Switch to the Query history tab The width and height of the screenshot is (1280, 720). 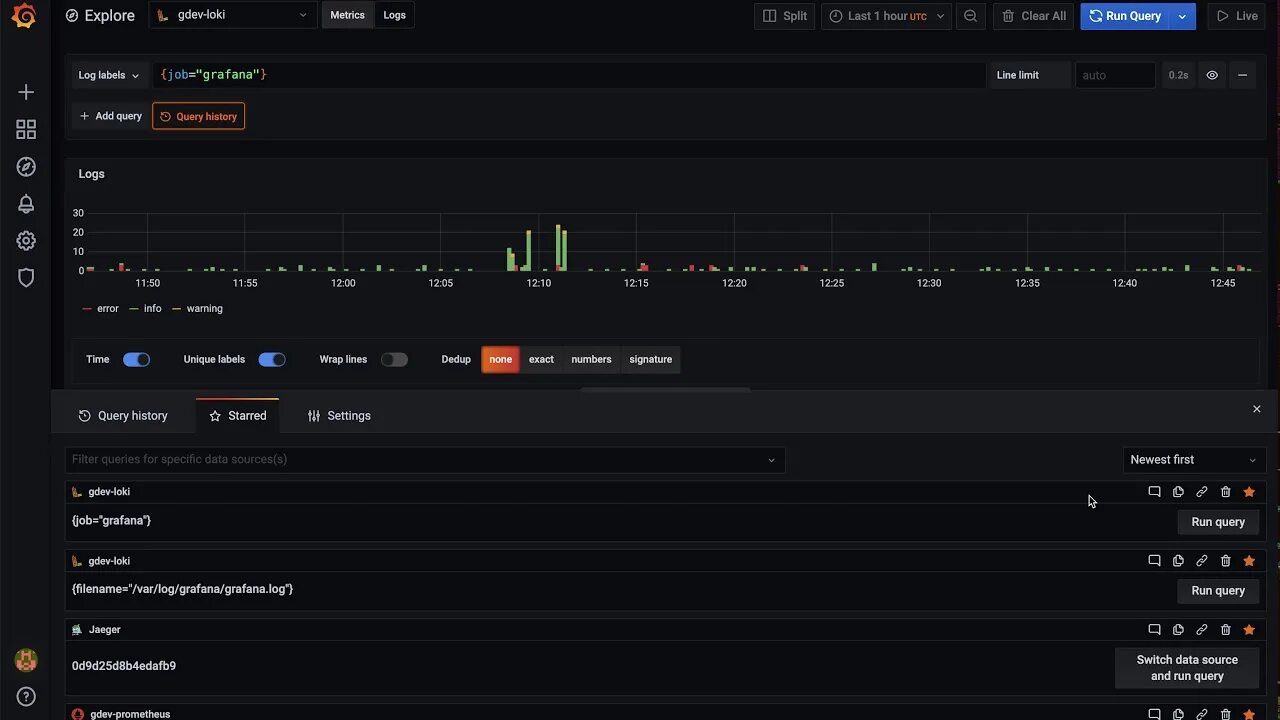(x=123, y=416)
